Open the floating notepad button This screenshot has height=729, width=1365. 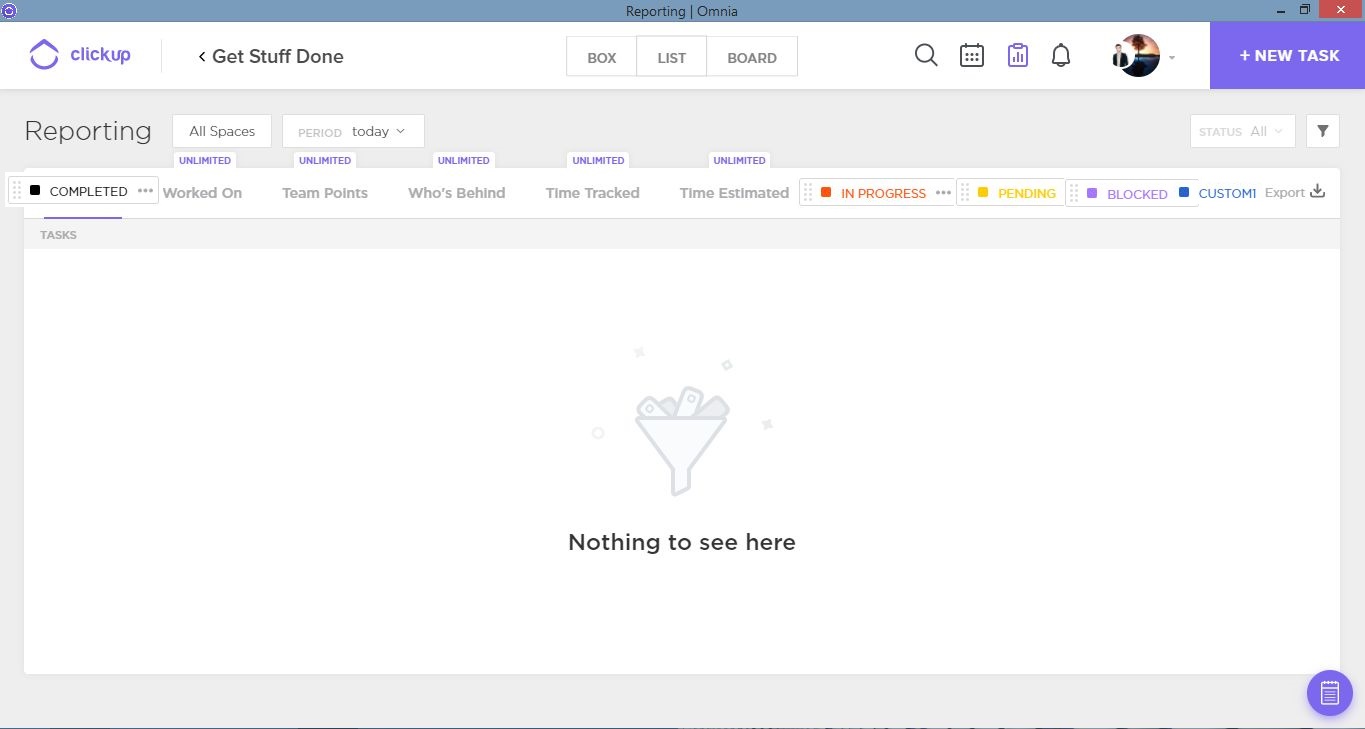1330,692
